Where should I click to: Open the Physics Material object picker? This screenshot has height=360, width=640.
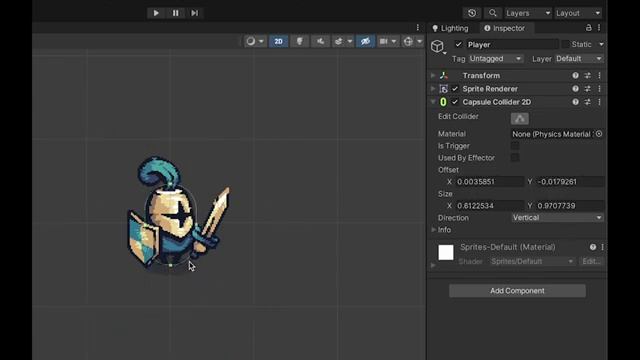pos(599,134)
